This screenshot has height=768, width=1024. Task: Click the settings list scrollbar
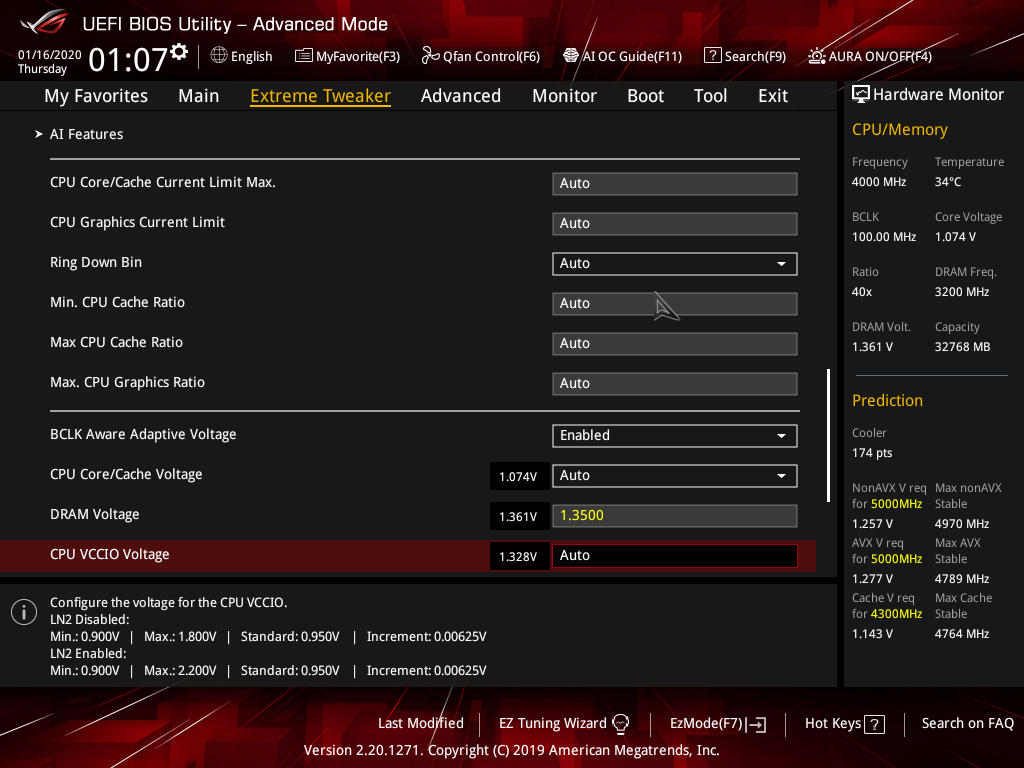(829, 436)
